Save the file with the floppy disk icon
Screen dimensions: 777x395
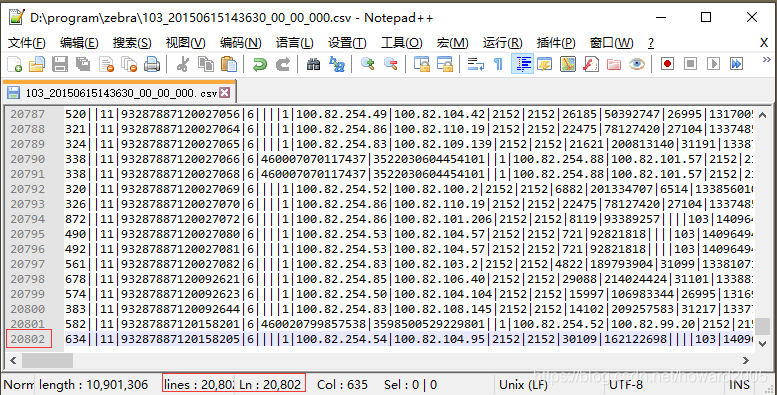(60, 64)
